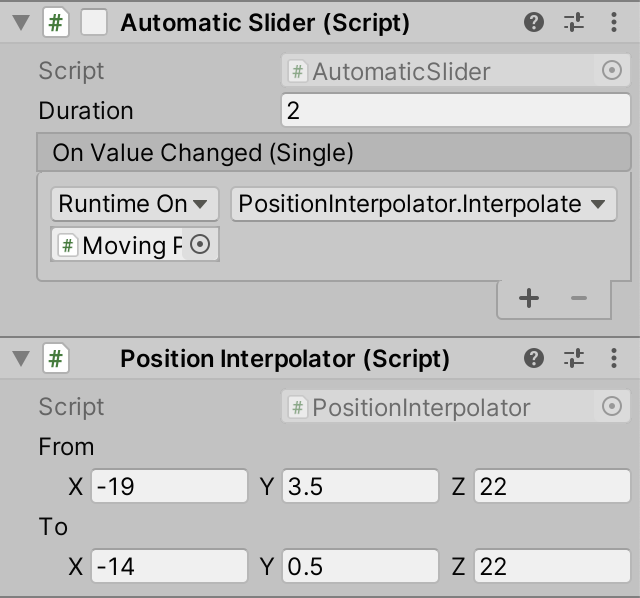Click the Duration input field
Image resolution: width=640 pixels, height=598 pixels.
click(455, 111)
